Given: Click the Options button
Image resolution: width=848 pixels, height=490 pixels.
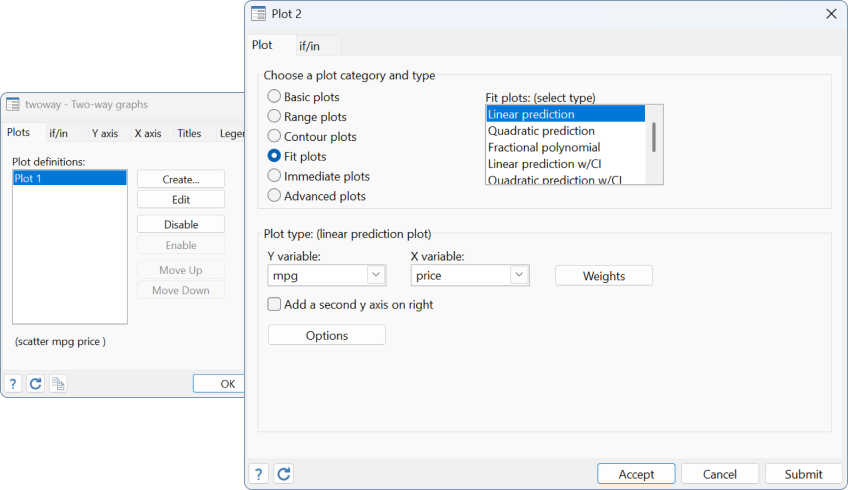Looking at the screenshot, I should pos(326,336).
